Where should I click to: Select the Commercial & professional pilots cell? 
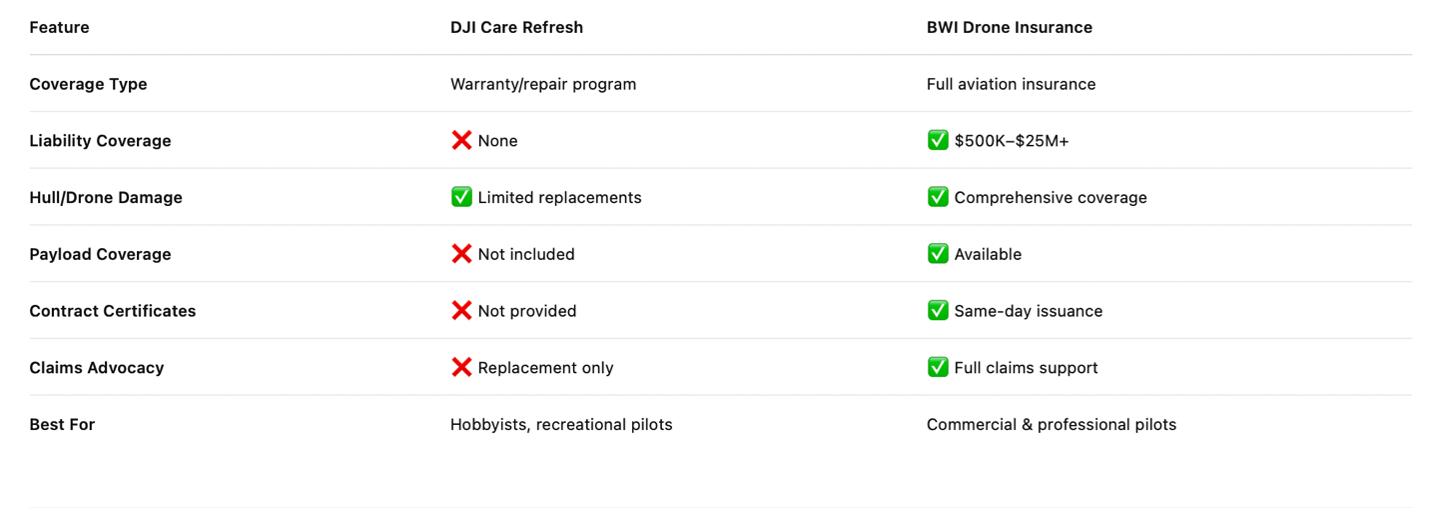coord(1051,425)
